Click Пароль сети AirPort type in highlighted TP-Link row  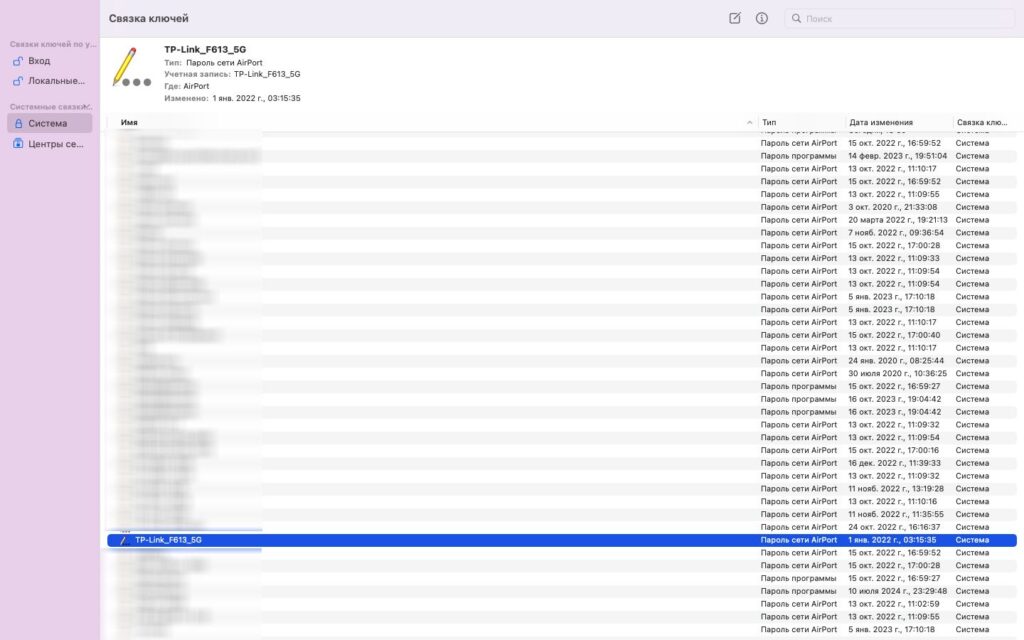pos(799,540)
